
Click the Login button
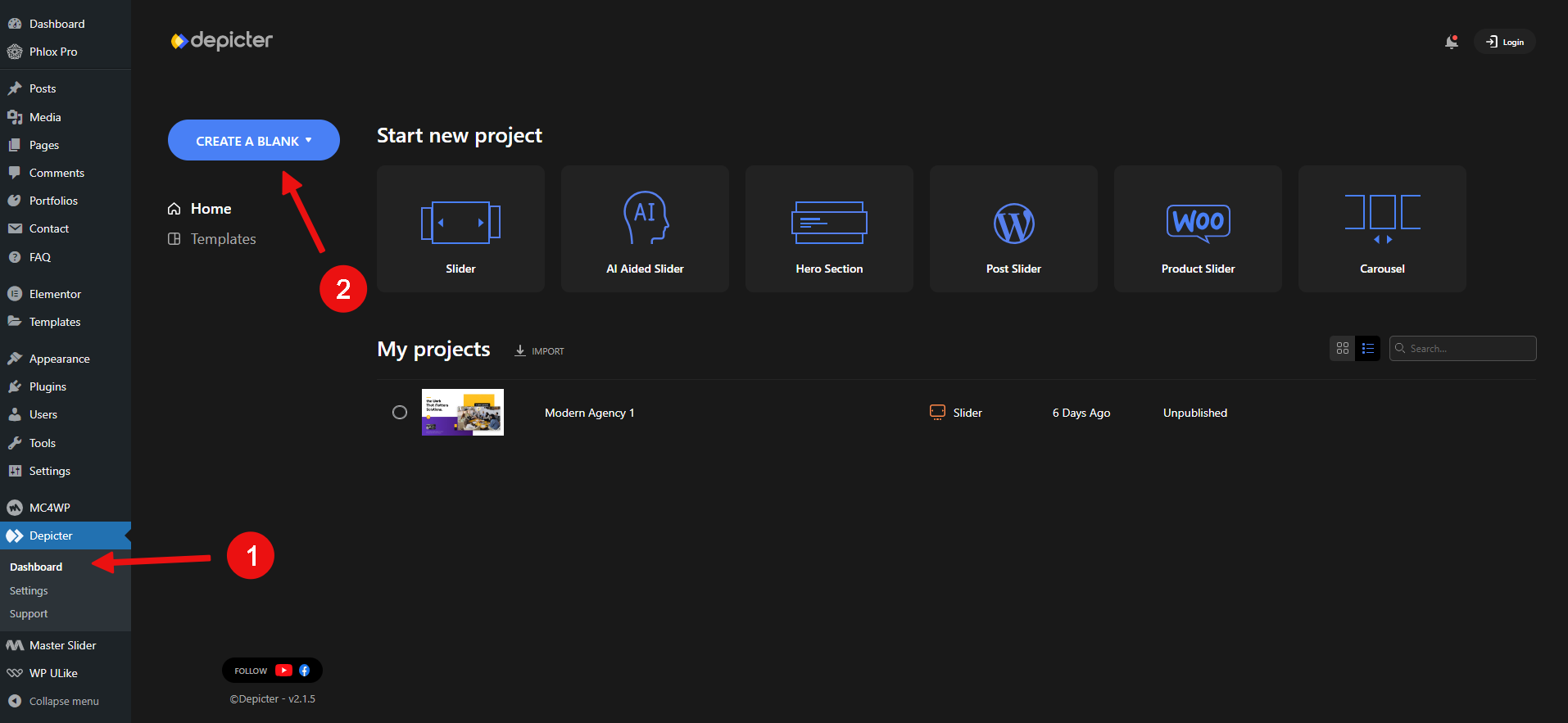pos(1505,42)
